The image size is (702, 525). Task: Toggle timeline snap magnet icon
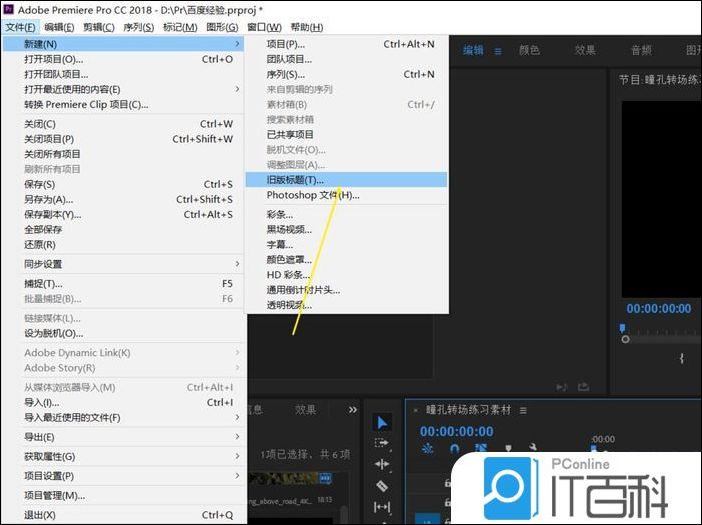click(455, 449)
